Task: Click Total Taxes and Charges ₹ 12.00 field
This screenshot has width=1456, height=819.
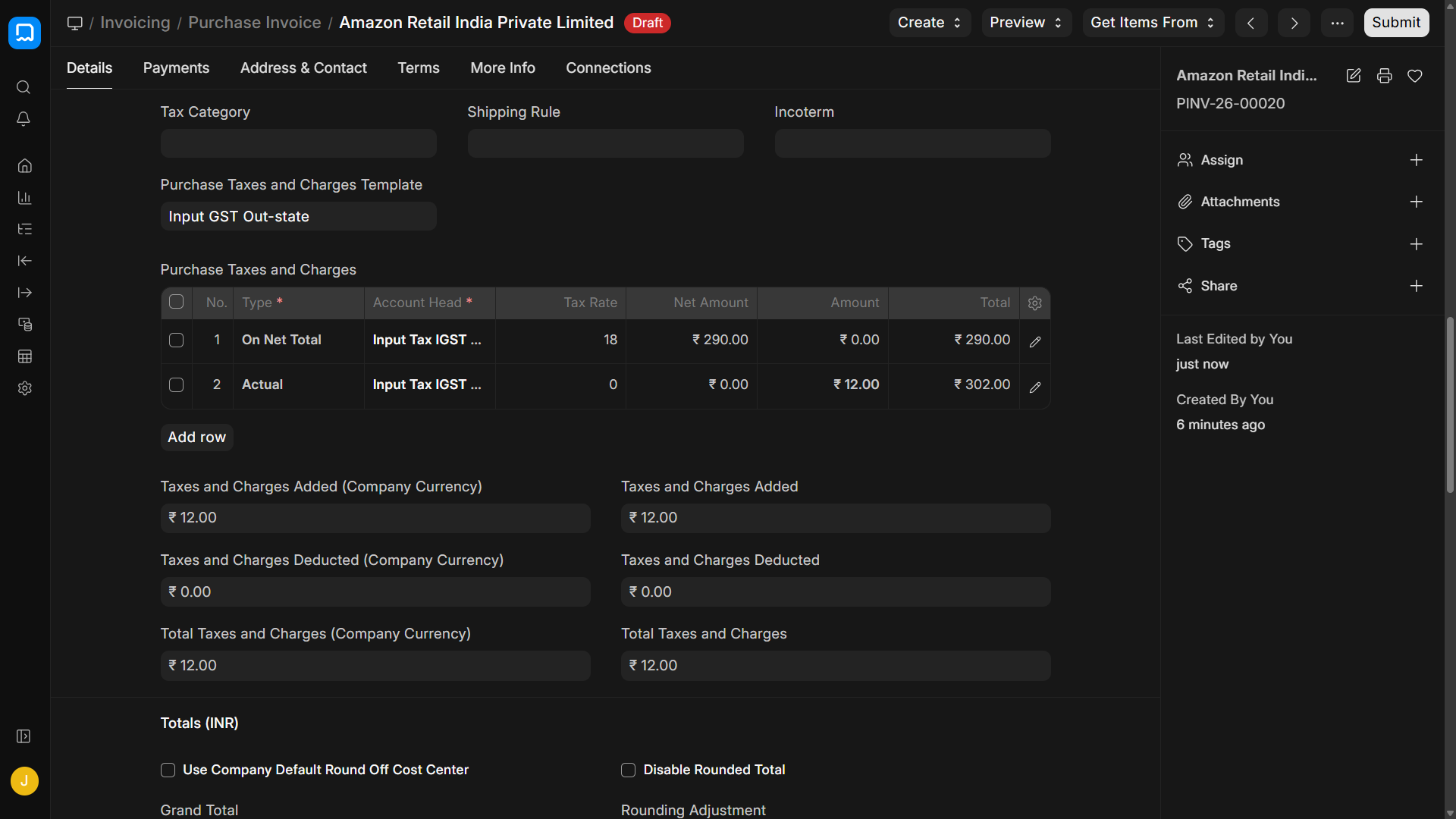Action: click(836, 666)
